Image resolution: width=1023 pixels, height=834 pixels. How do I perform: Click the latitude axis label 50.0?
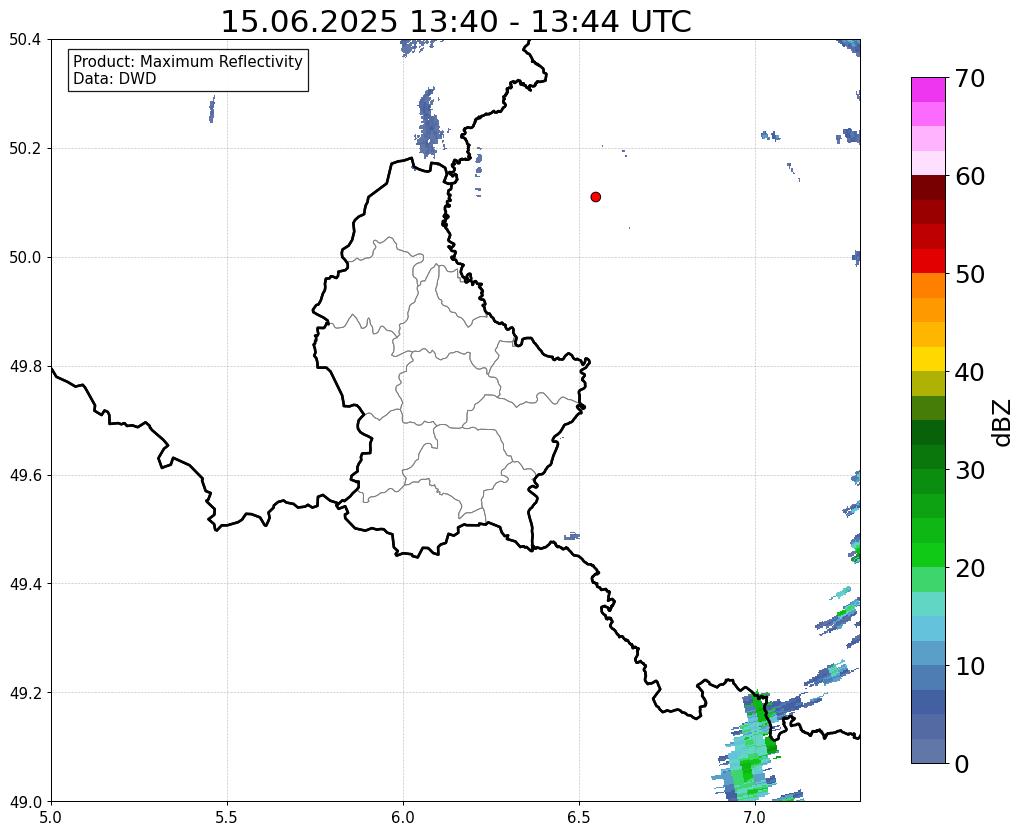pyautogui.click(x=25, y=258)
